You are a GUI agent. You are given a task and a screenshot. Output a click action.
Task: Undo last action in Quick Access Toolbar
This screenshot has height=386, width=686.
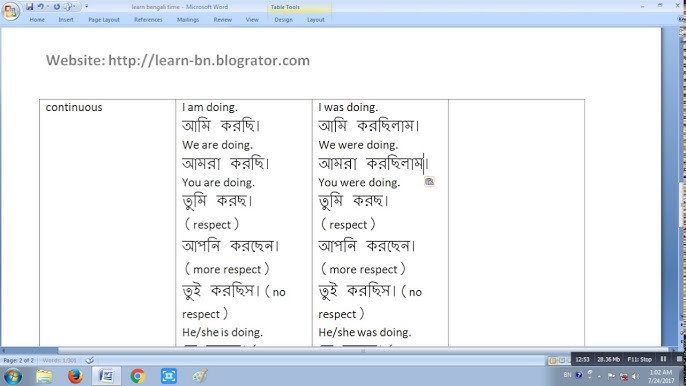tap(40, 7)
